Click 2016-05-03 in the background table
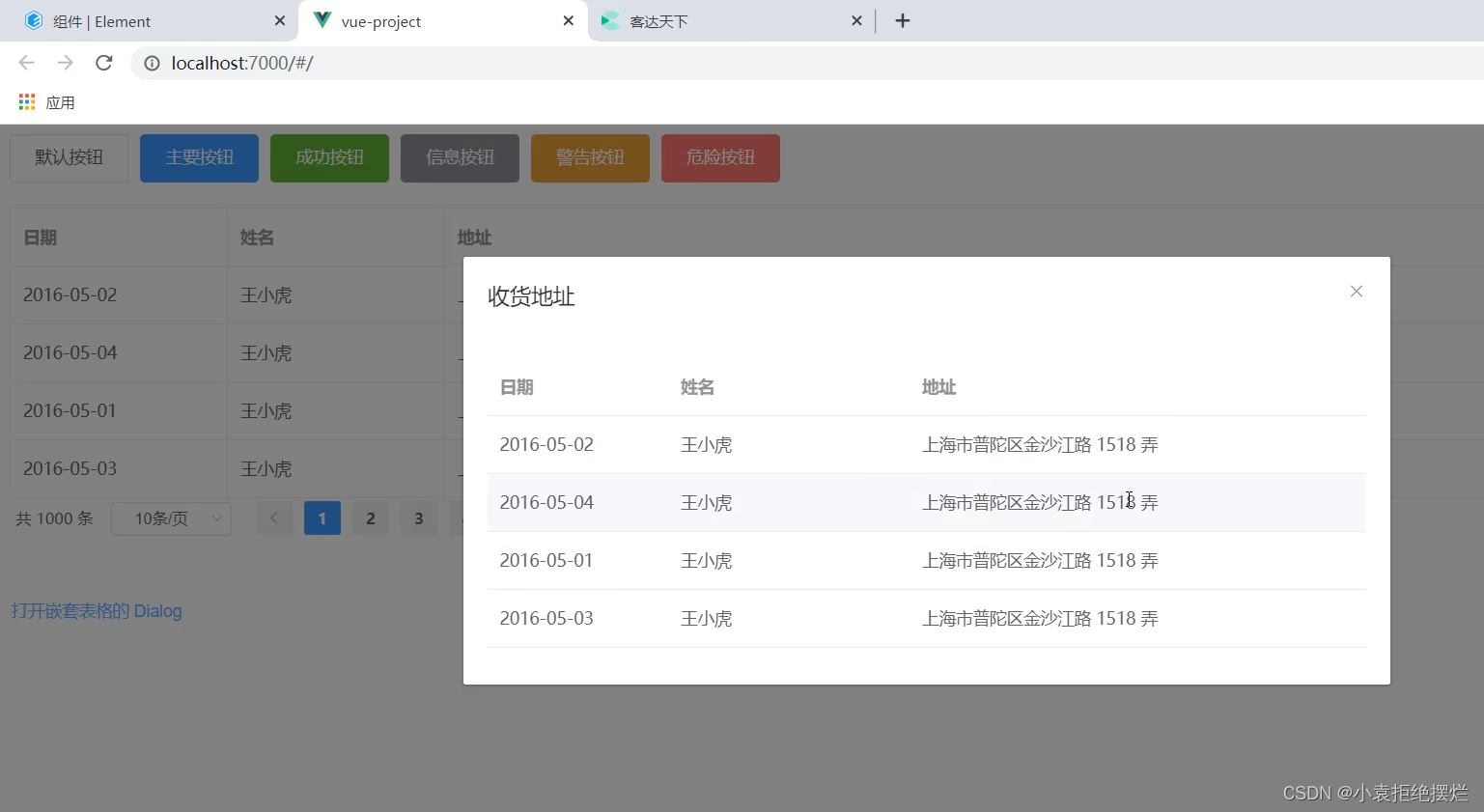This screenshot has width=1484, height=812. click(x=70, y=469)
